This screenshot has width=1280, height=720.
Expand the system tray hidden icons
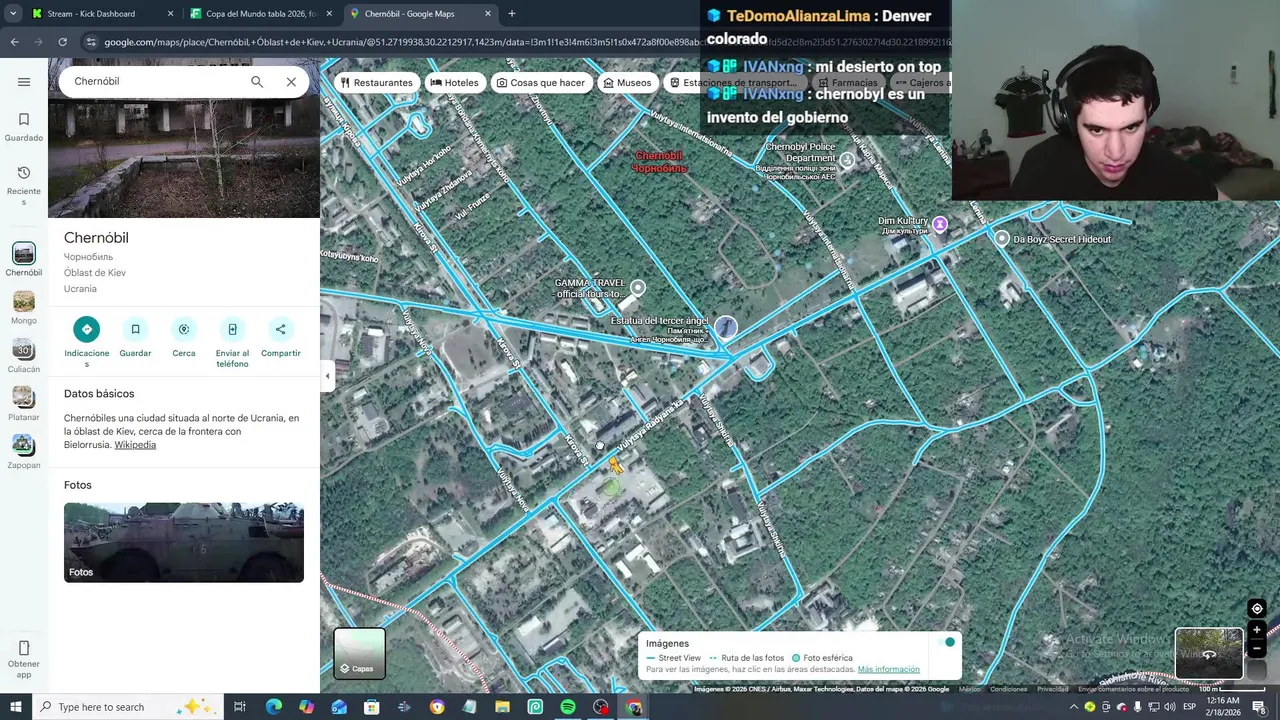pos(1074,707)
